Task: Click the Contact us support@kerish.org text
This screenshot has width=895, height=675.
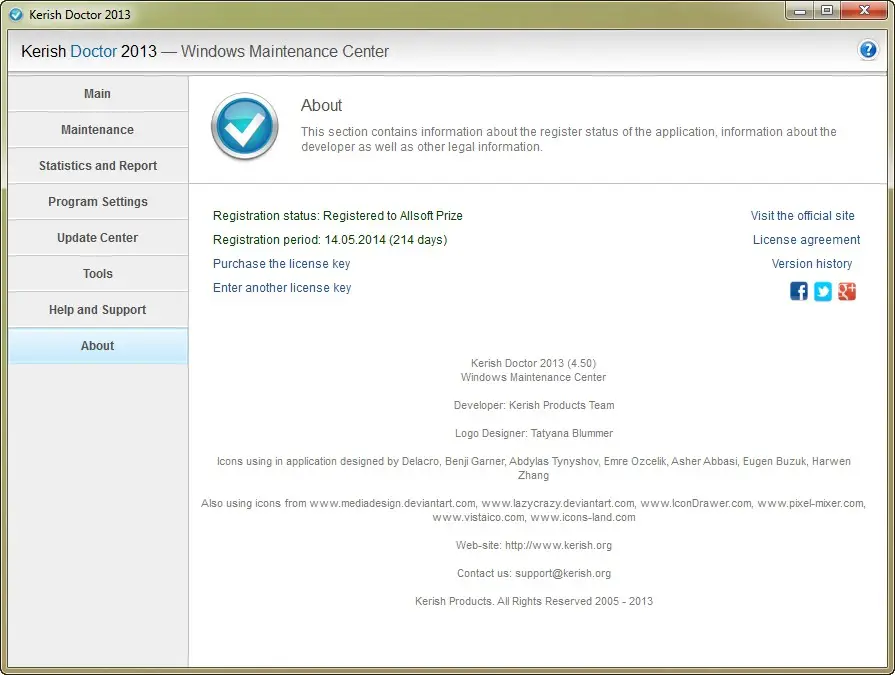Action: point(534,573)
